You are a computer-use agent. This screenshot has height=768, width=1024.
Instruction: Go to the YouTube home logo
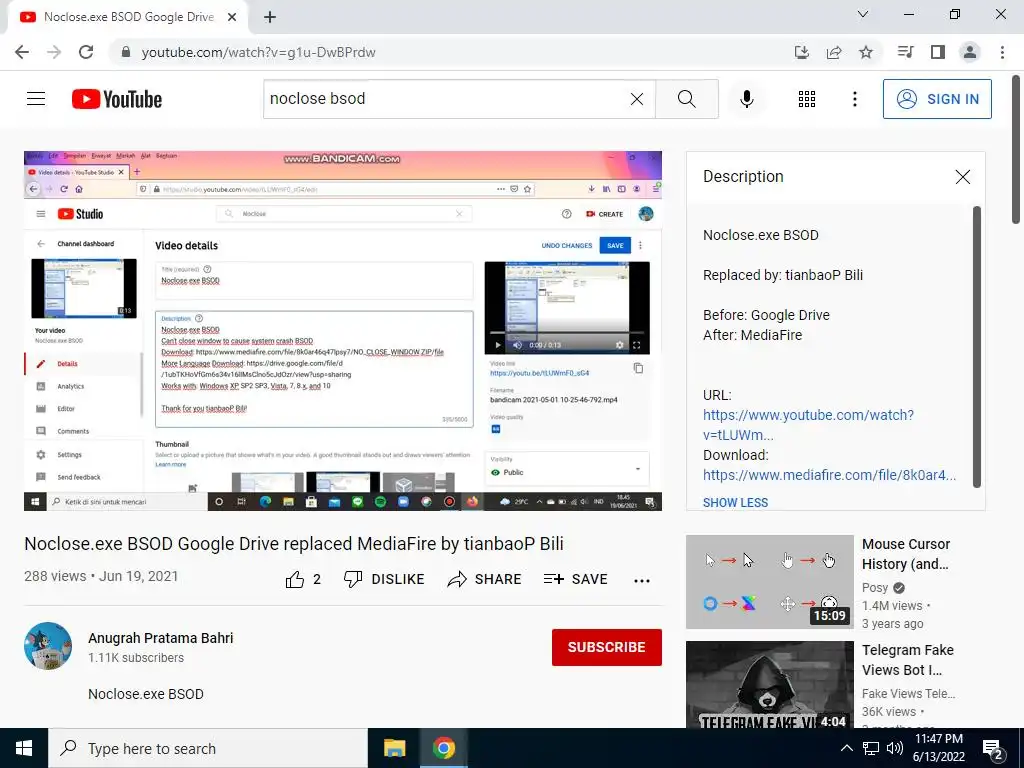coord(117,99)
